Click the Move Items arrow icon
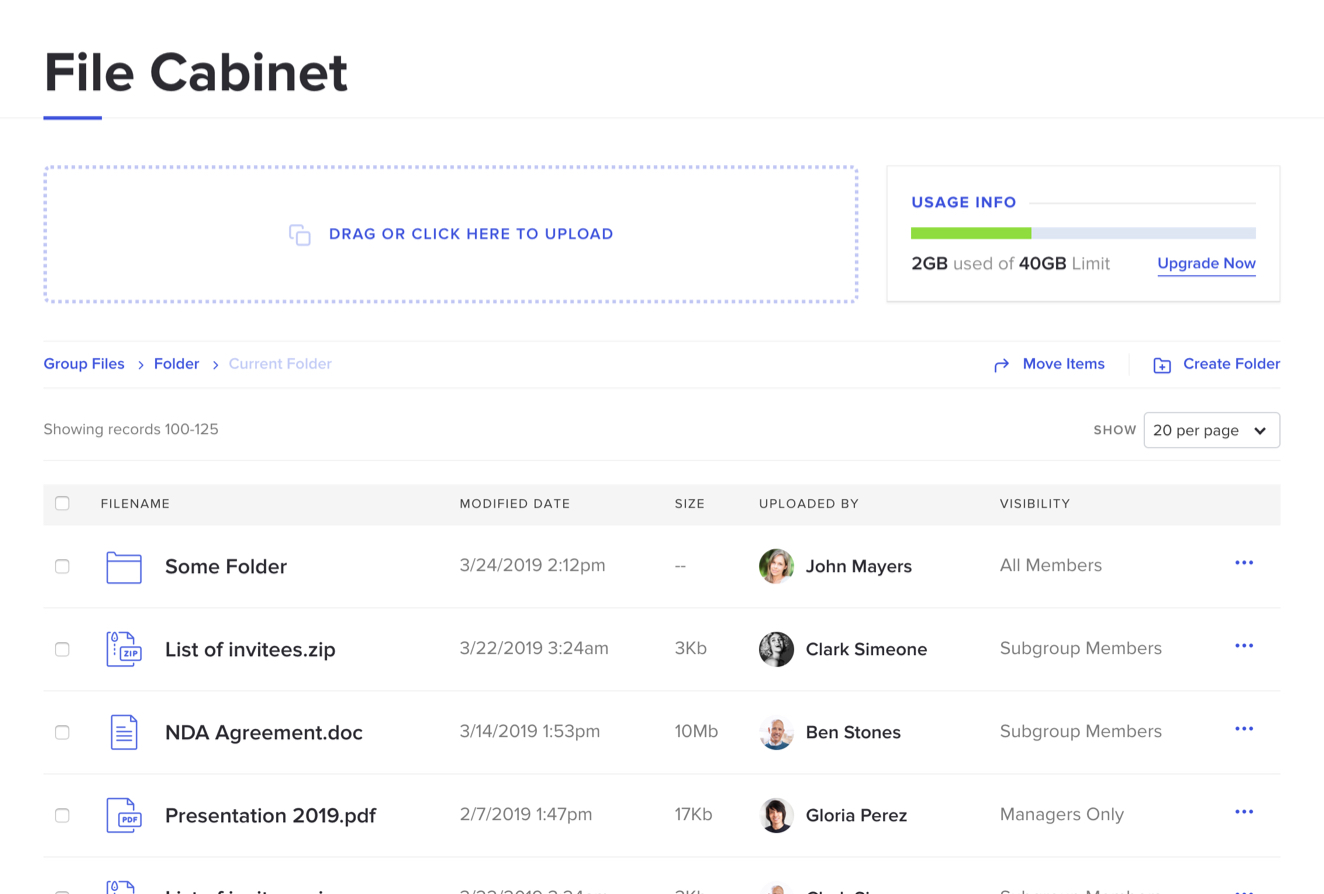This screenshot has height=894, width=1324. pos(1001,365)
